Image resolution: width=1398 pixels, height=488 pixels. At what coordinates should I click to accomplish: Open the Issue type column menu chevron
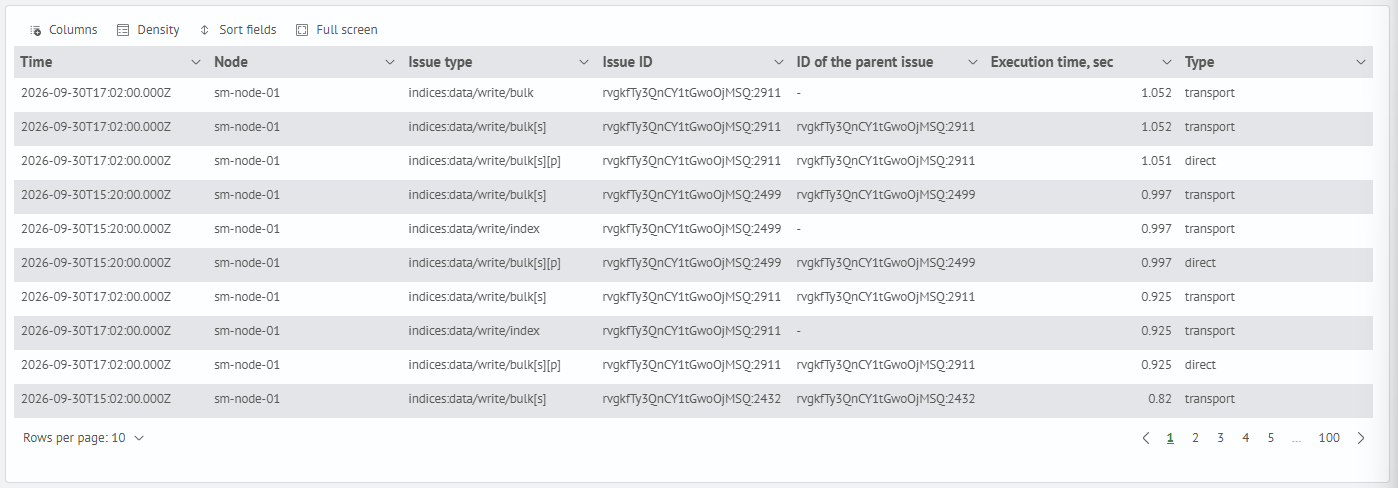point(584,62)
